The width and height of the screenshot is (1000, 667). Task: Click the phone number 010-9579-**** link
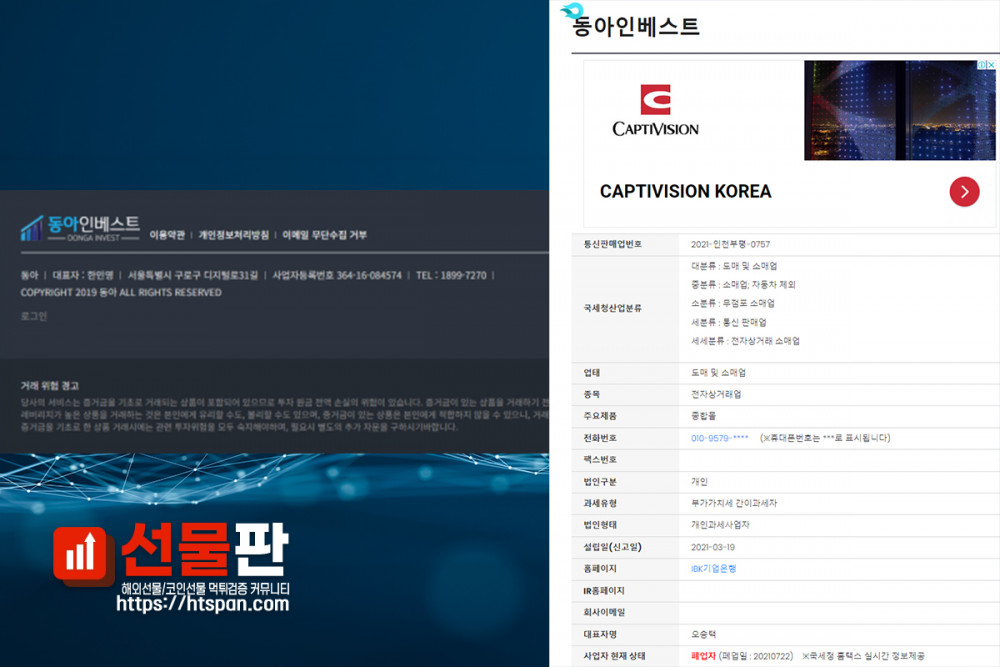click(x=719, y=438)
